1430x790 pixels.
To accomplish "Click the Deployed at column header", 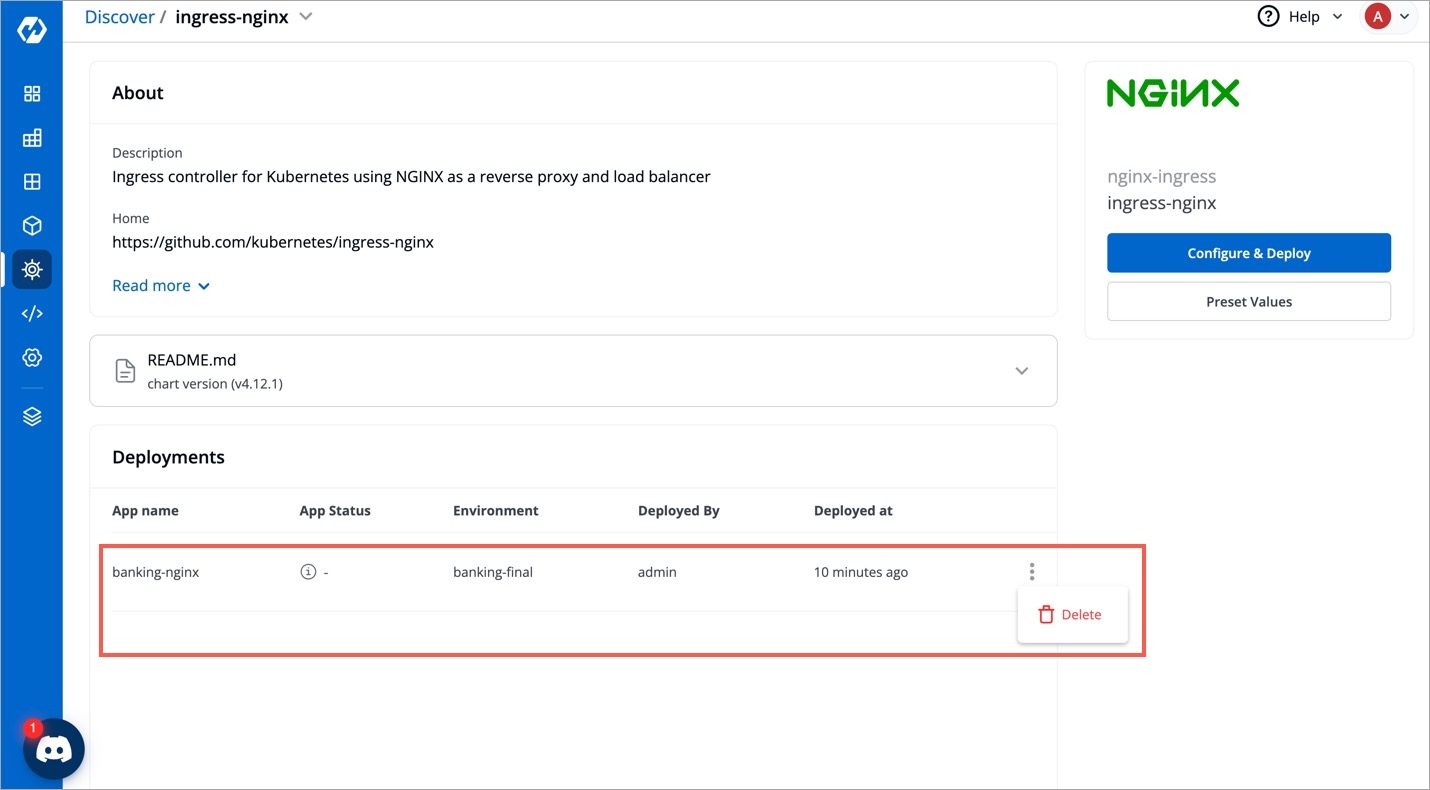I will pos(853,511).
